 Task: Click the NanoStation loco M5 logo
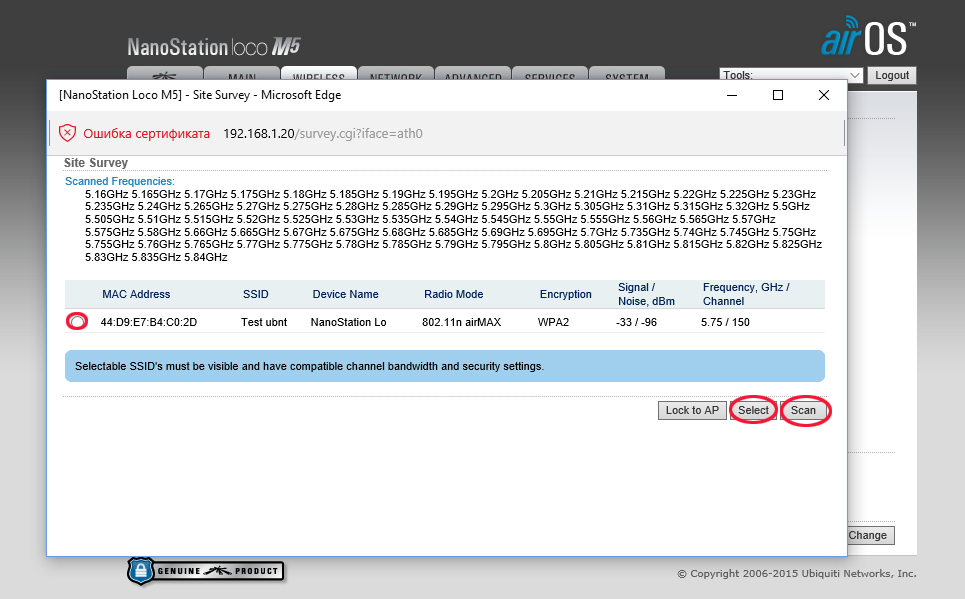[x=213, y=47]
